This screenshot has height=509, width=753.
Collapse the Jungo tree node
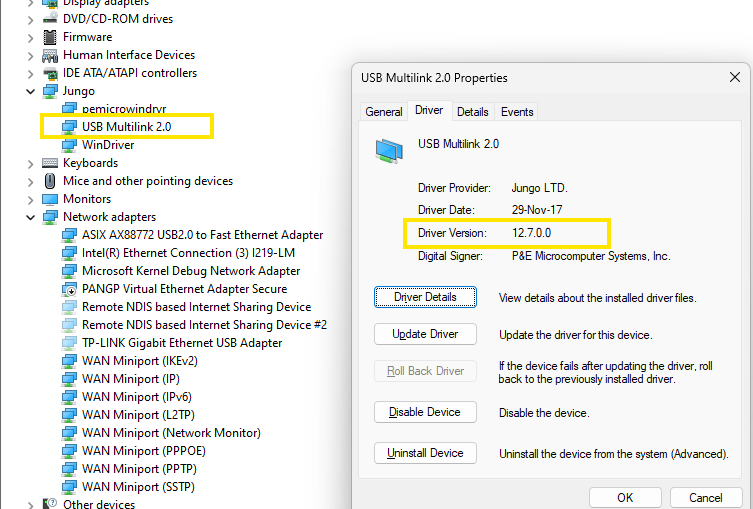pyautogui.click(x=31, y=91)
